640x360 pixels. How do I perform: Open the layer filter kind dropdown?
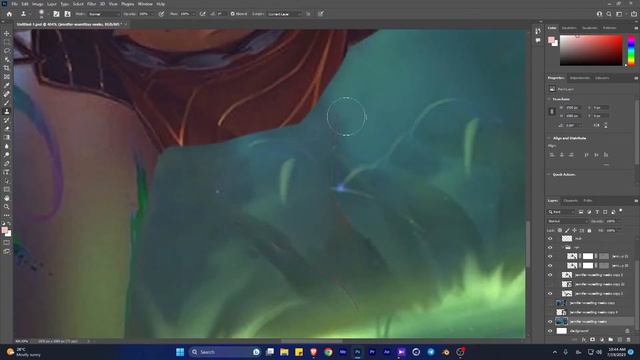pyautogui.click(x=562, y=212)
